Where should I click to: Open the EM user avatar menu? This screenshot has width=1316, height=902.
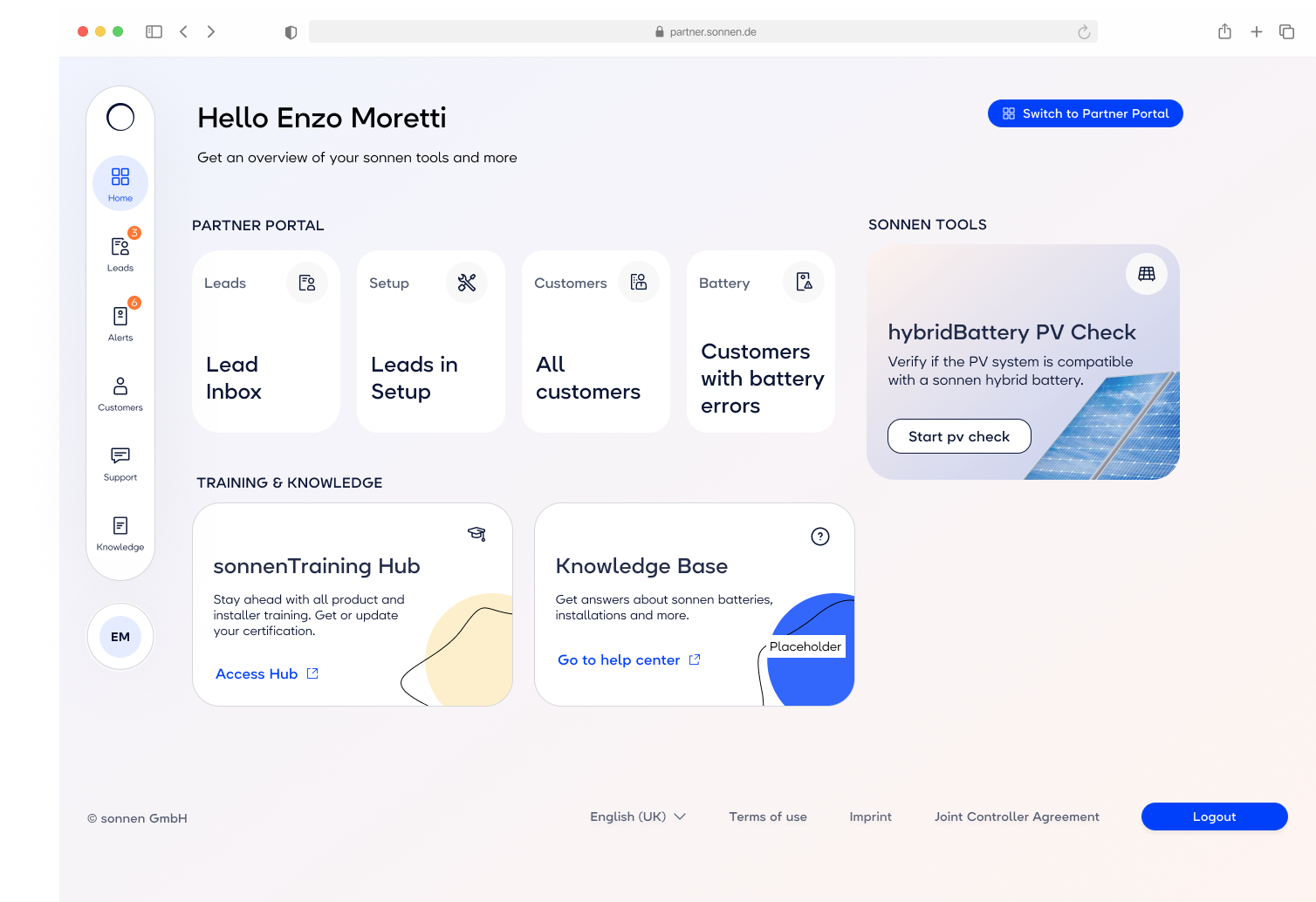coord(120,637)
